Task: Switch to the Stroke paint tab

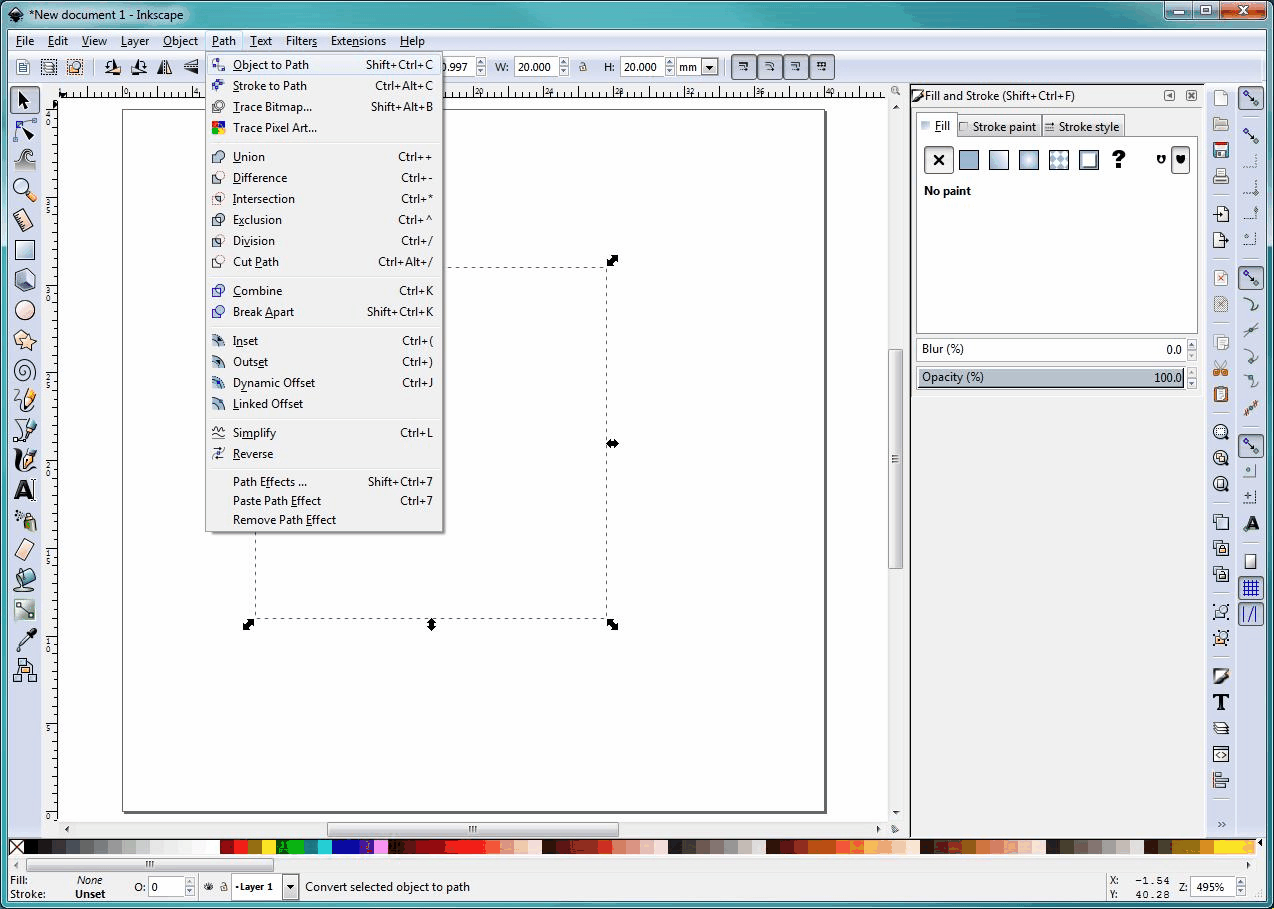Action: coord(998,127)
